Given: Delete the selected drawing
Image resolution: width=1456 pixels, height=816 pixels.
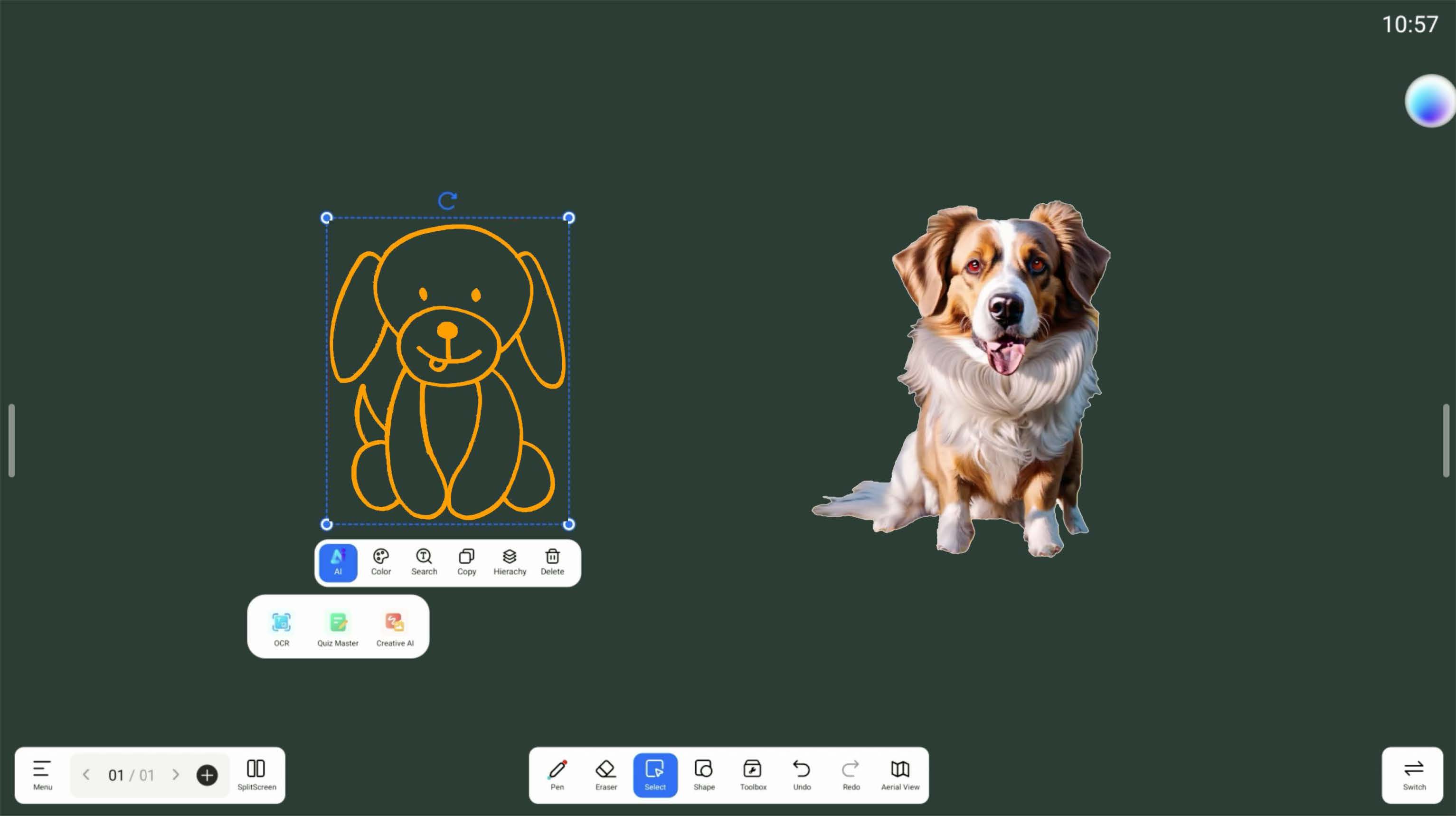Looking at the screenshot, I should pyautogui.click(x=552, y=562).
